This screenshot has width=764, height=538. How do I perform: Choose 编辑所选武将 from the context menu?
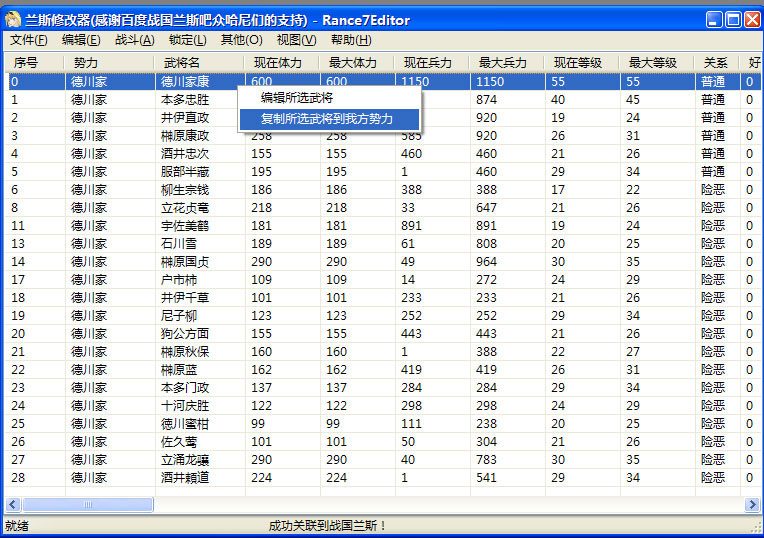click(297, 98)
